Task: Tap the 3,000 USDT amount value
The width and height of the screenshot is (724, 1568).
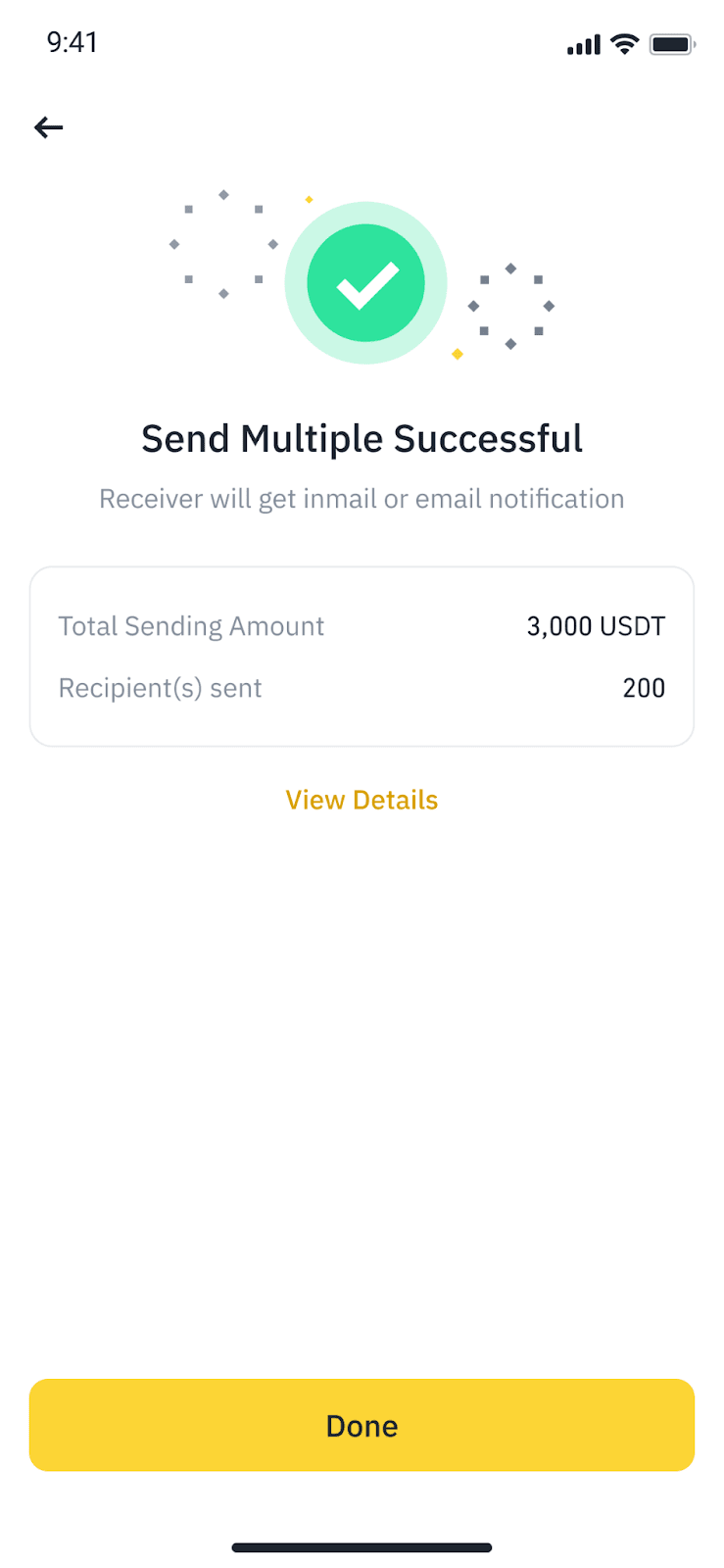Action: 596,626
